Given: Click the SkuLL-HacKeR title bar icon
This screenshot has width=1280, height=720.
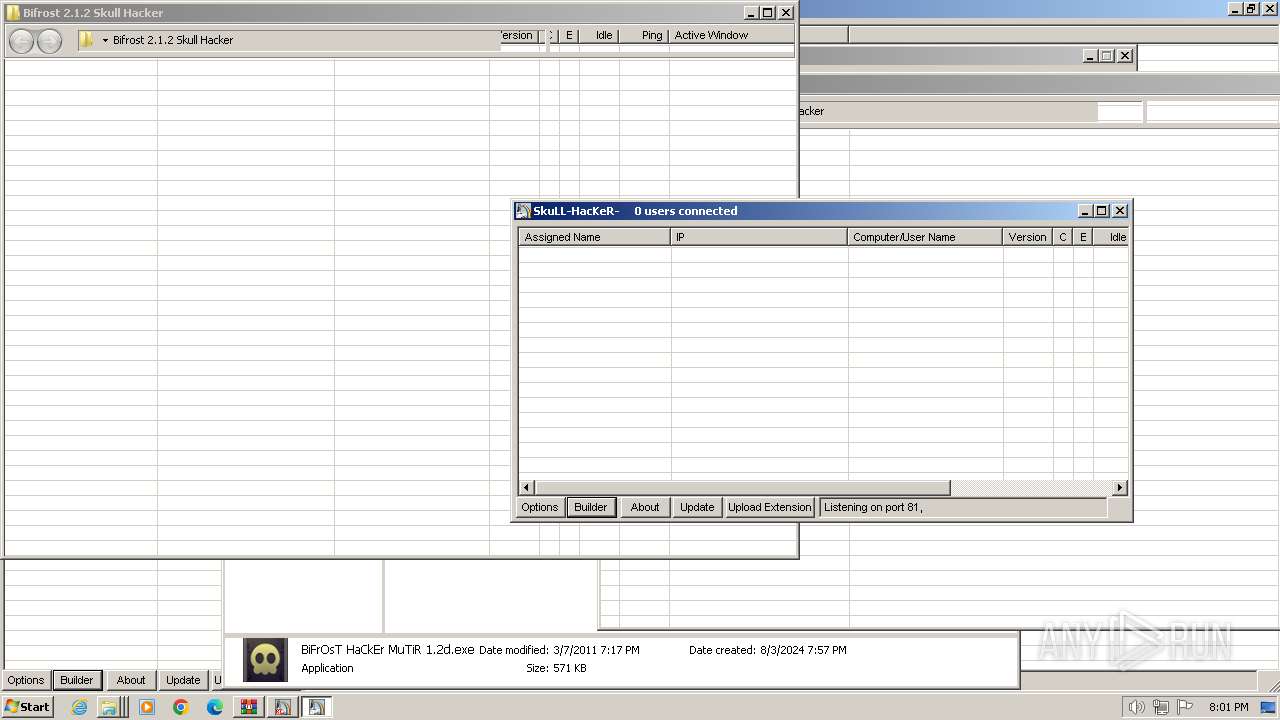Looking at the screenshot, I should [x=523, y=211].
